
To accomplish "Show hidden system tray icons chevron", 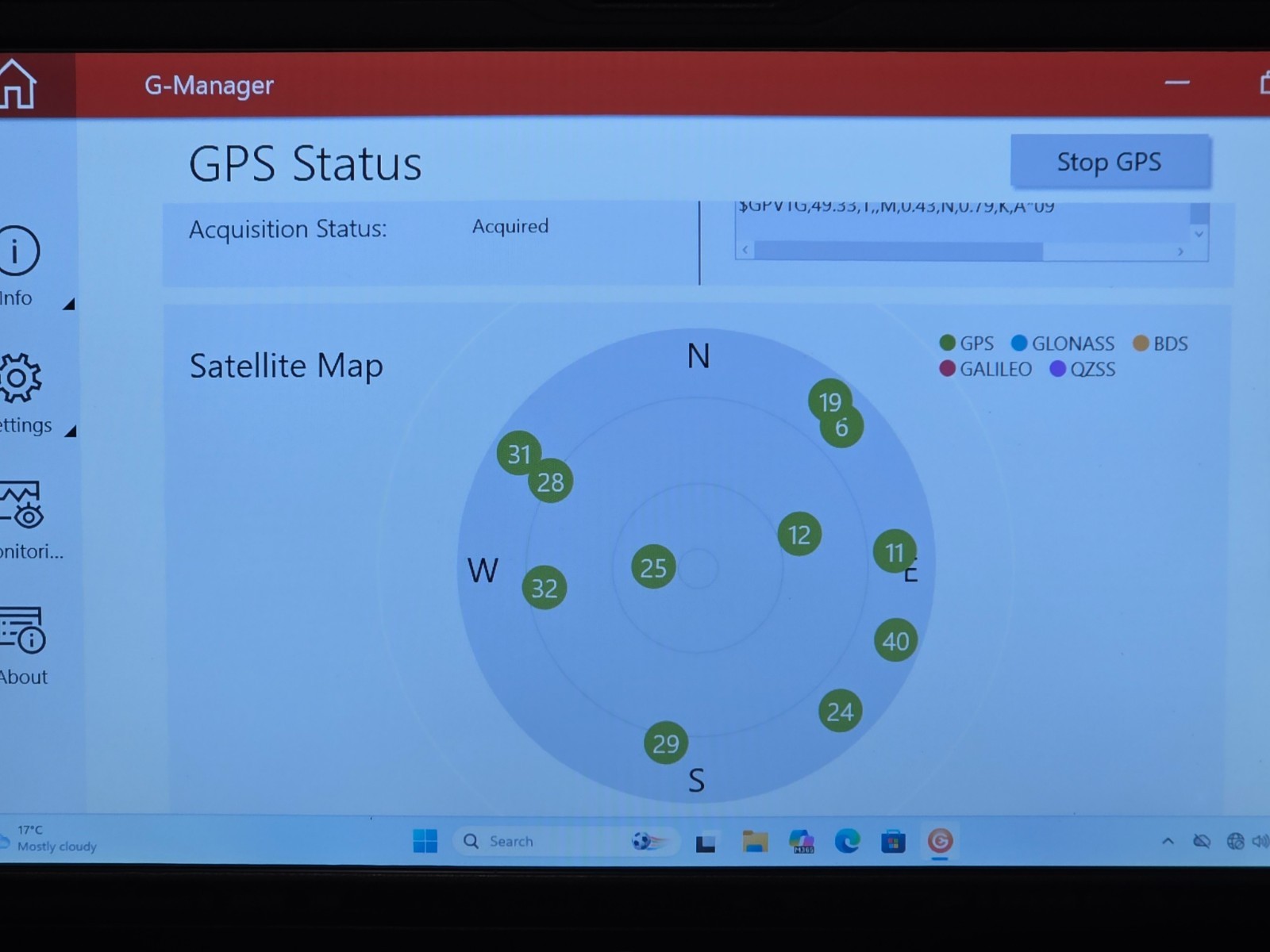I will pyautogui.click(x=1168, y=841).
